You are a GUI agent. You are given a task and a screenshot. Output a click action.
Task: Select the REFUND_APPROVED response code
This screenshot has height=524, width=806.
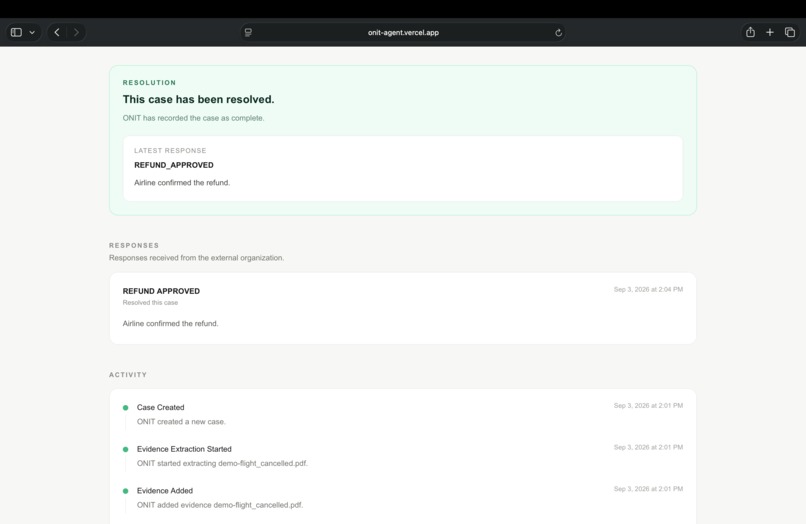(x=174, y=165)
